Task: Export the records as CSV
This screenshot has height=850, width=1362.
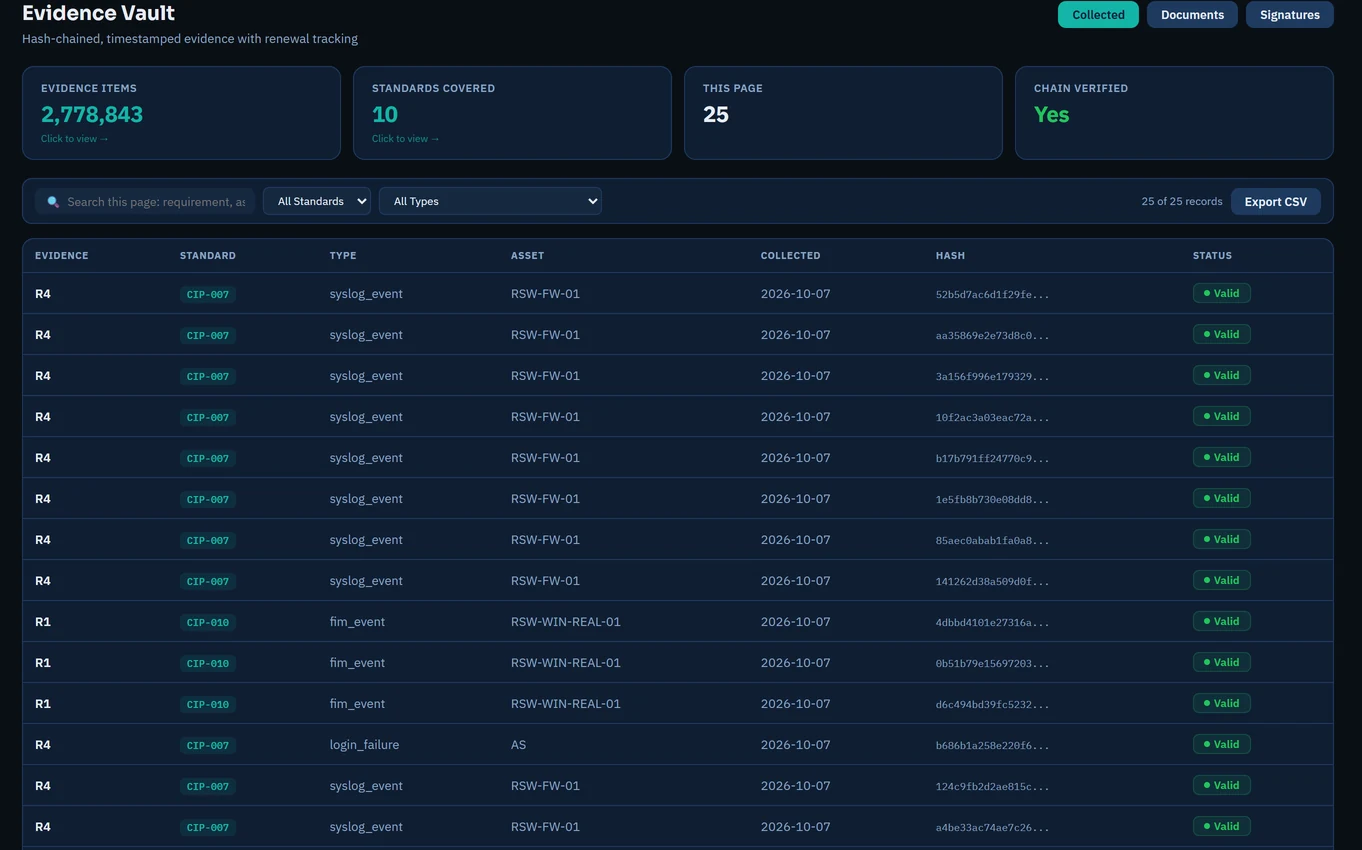Action: pos(1275,201)
